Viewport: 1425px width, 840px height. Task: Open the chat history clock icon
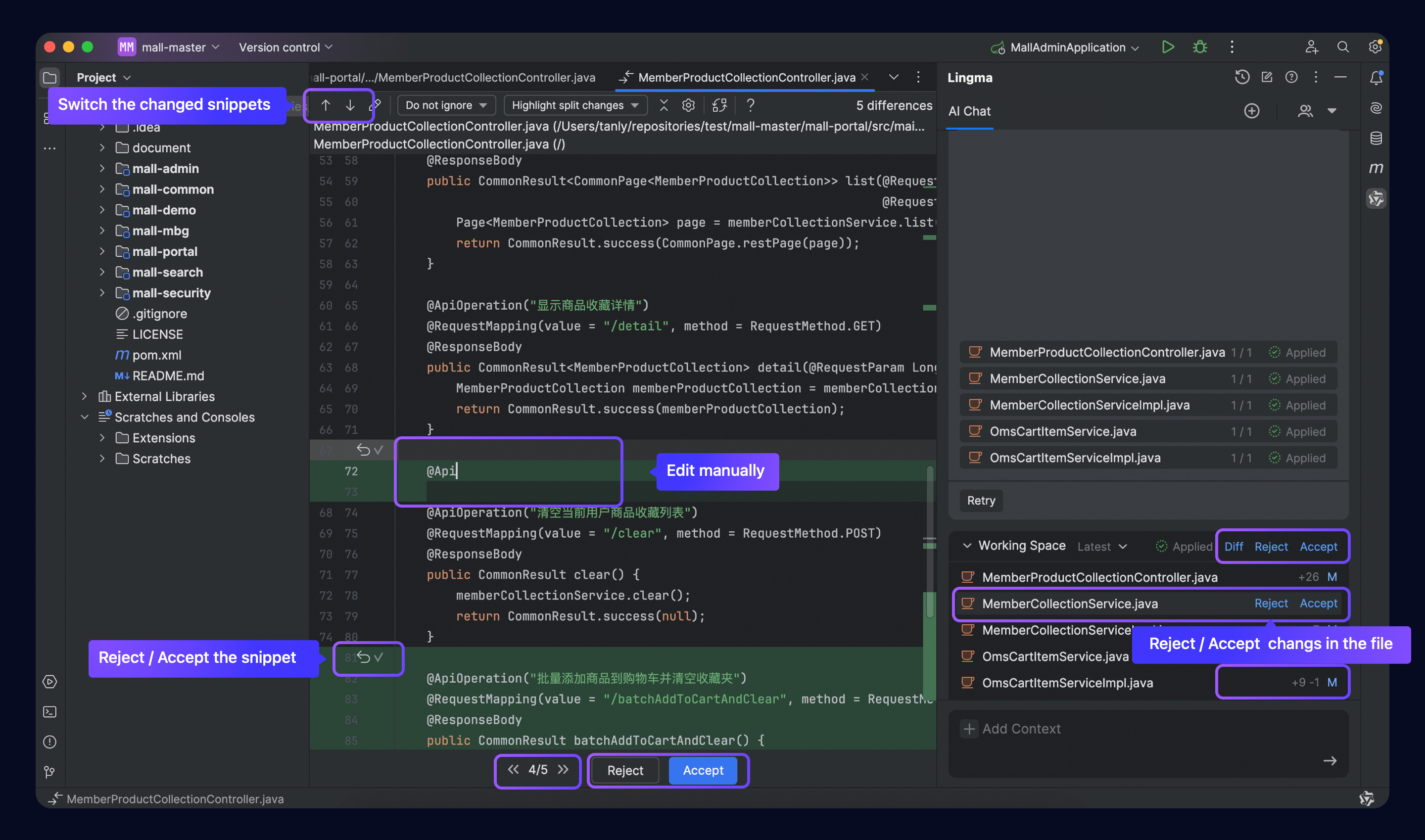click(1241, 77)
